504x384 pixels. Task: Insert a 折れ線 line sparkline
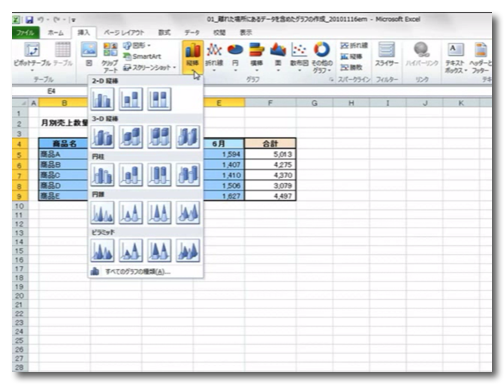pyautogui.click(x=354, y=46)
